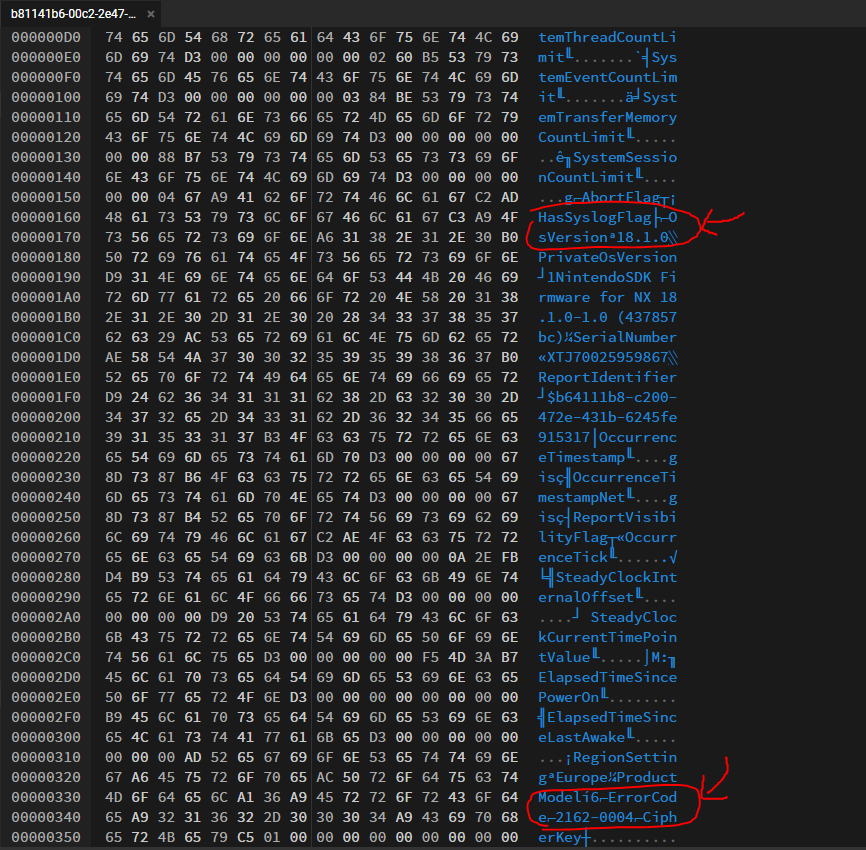
Task: Select the b81141b6-00c2-2e47 file tab
Action: 81,14
